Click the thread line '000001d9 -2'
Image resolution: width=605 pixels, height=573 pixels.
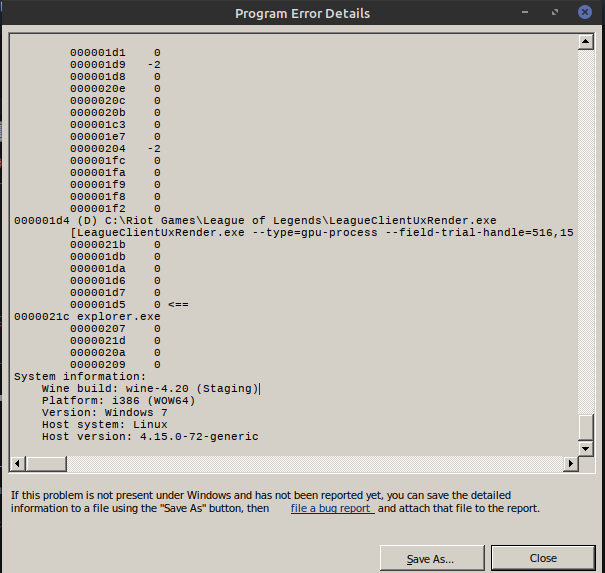115,64
